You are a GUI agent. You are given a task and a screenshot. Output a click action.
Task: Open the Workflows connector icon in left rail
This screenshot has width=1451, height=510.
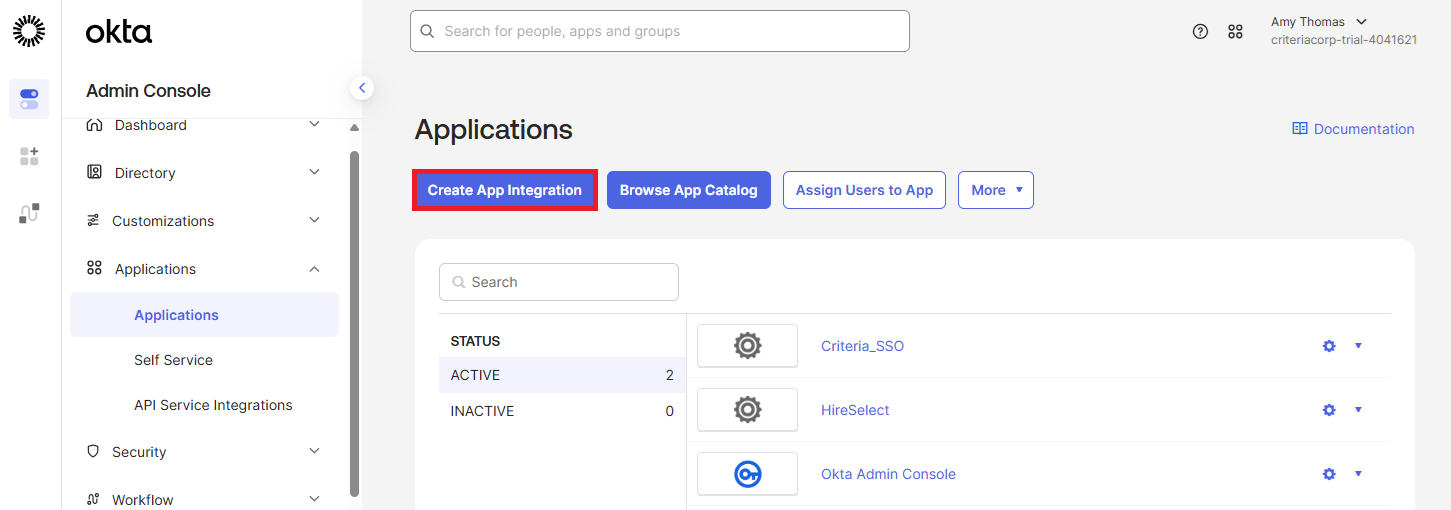pyautogui.click(x=29, y=213)
